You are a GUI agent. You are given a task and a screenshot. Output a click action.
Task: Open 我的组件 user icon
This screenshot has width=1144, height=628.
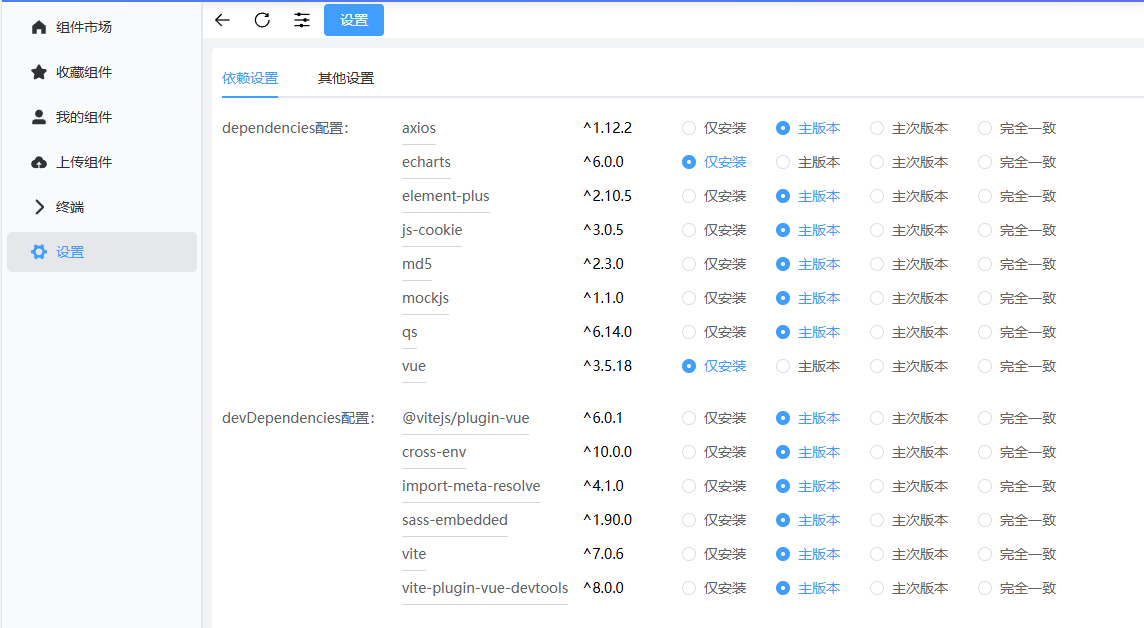click(39, 117)
